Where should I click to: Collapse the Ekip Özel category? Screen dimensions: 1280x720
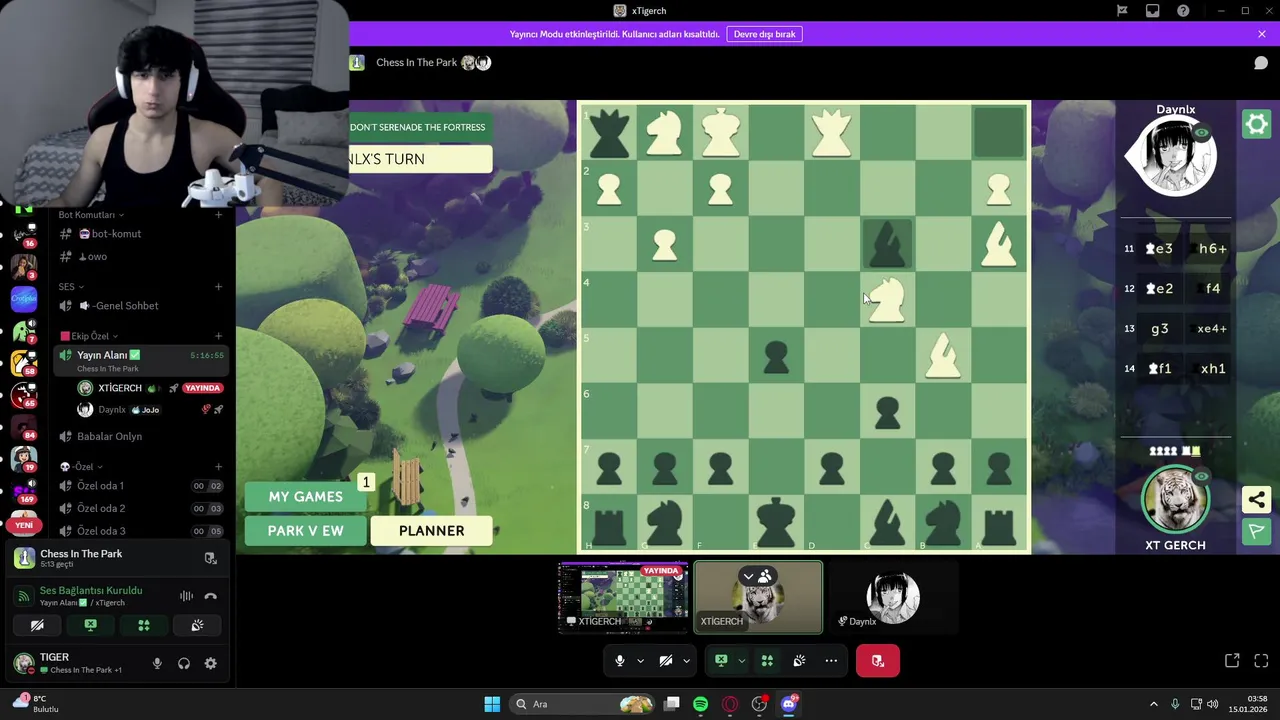89,336
